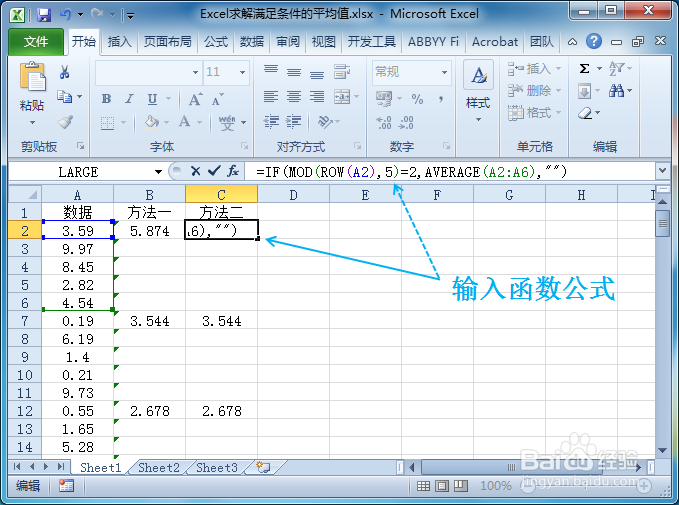Switch to the 公式 tab
This screenshot has height=505, width=679.
216,42
